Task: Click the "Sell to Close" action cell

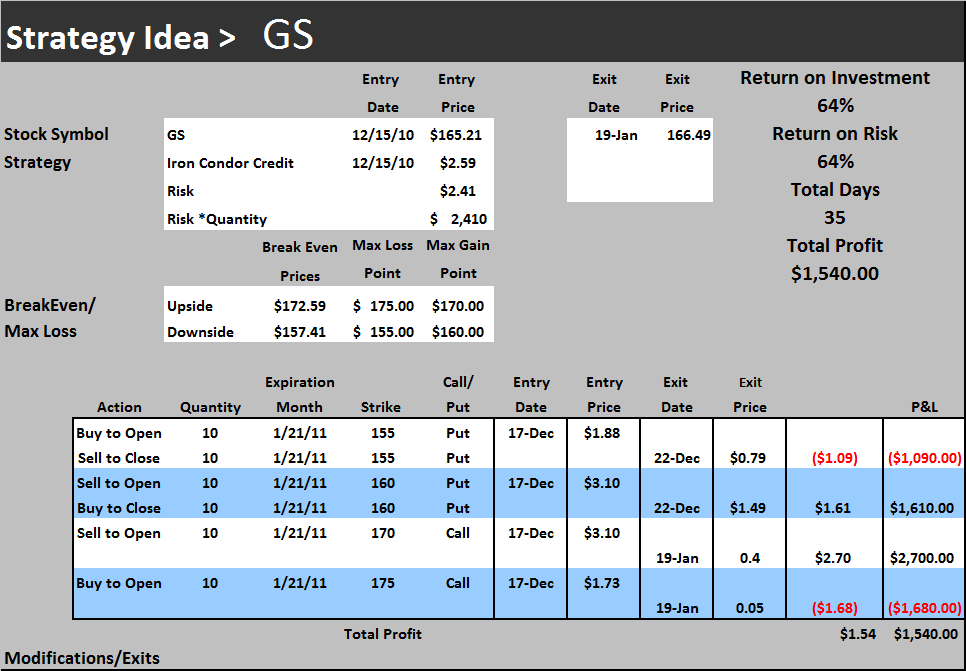Action: pyautogui.click(x=119, y=458)
